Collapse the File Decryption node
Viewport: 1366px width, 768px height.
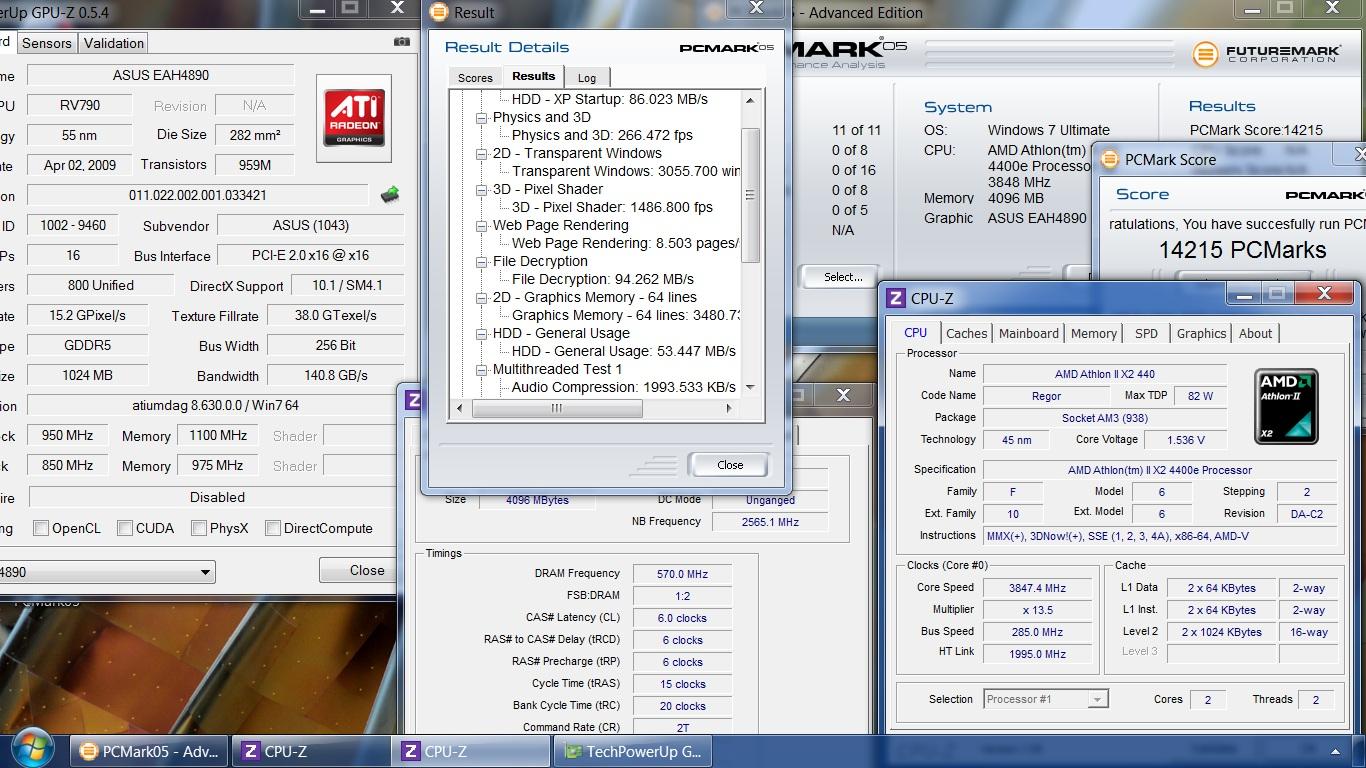(x=482, y=261)
